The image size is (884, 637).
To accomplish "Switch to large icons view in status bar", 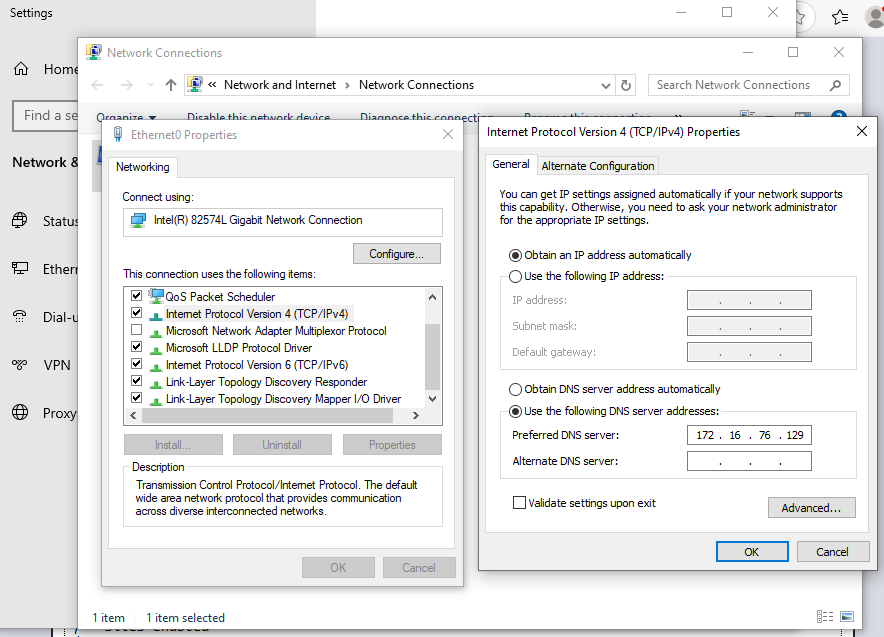I will pos(847,617).
